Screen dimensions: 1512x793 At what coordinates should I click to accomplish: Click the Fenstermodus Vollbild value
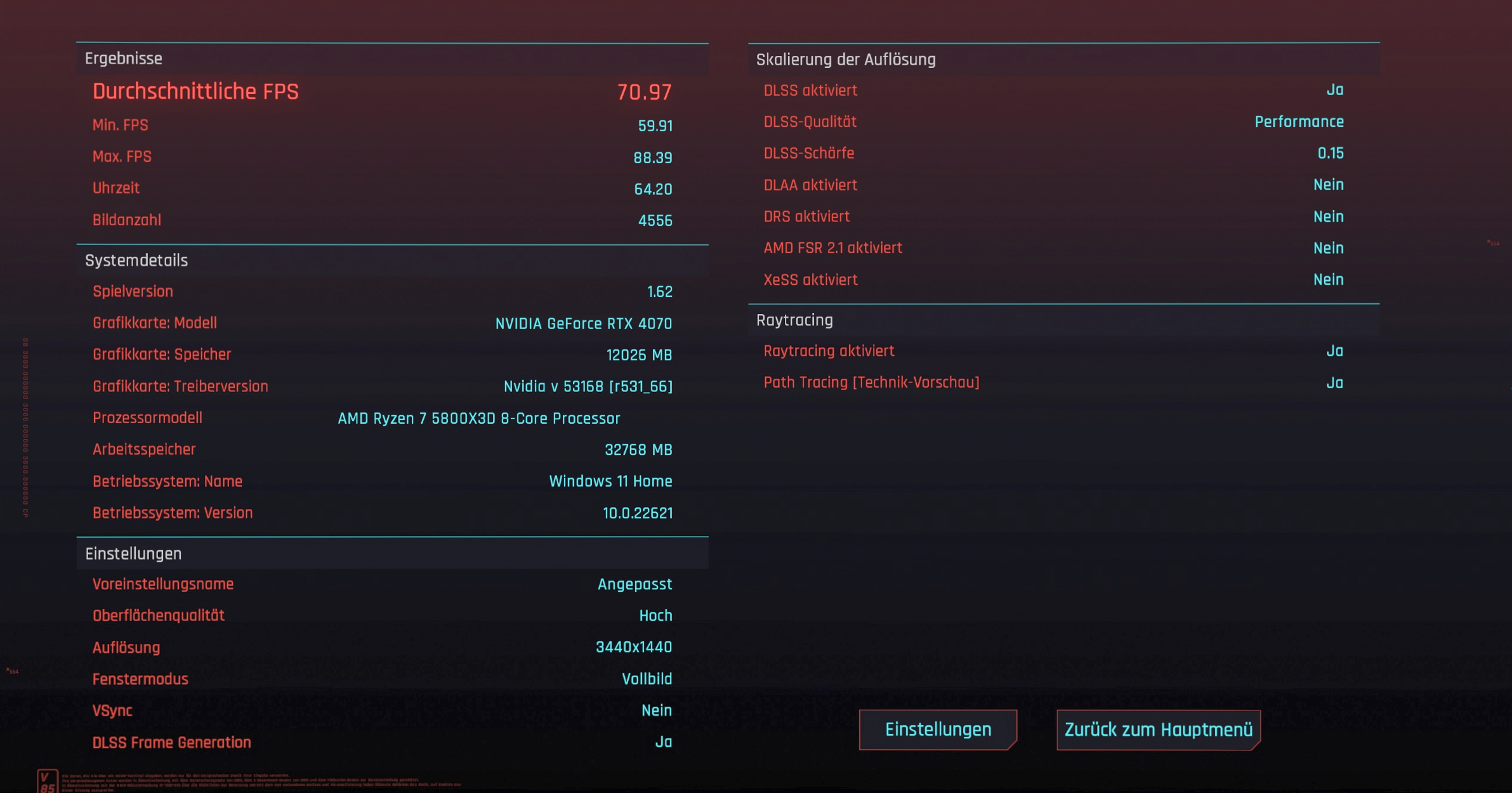647,679
